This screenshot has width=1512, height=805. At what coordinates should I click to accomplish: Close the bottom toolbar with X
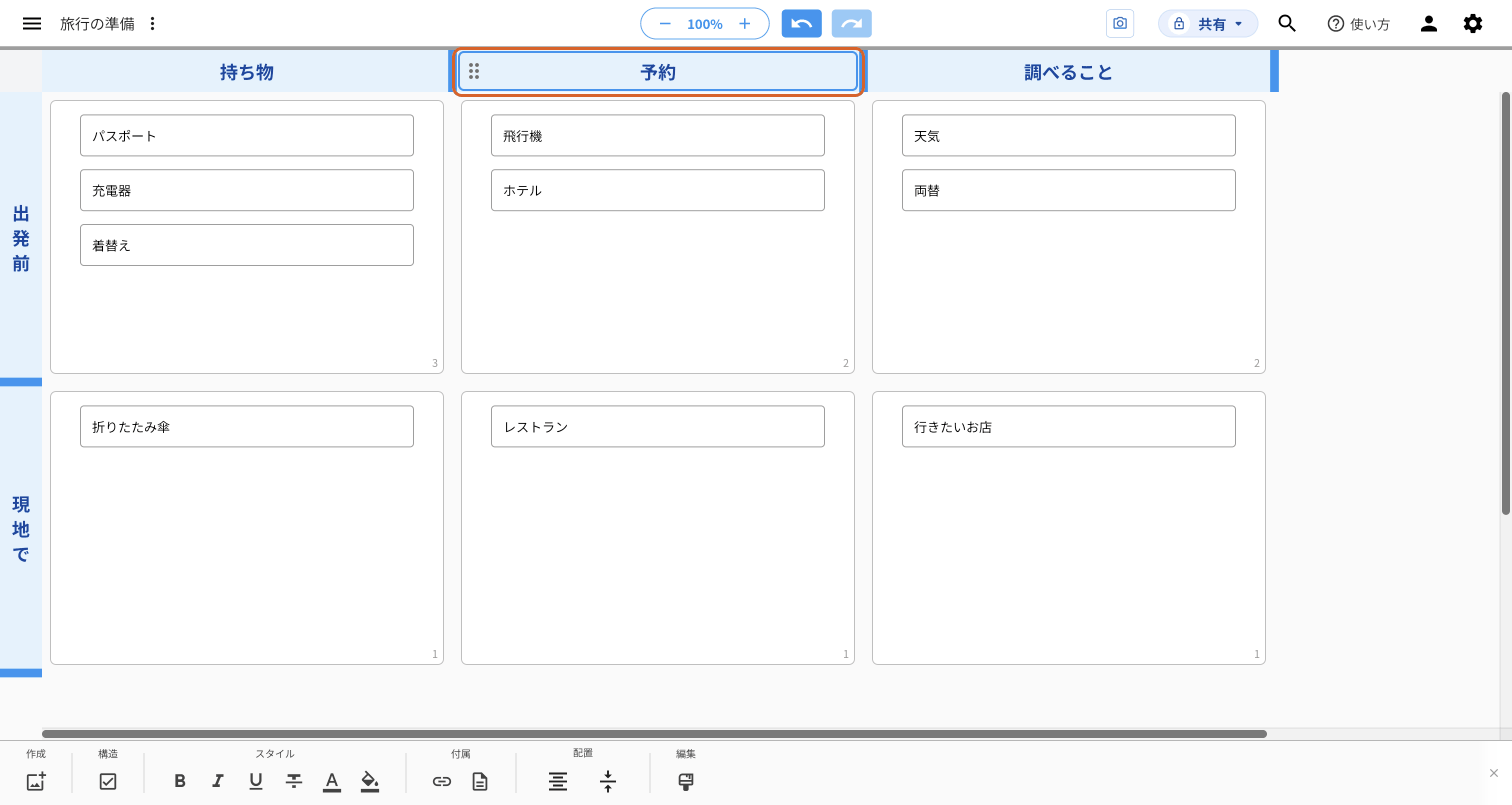tap(1494, 773)
